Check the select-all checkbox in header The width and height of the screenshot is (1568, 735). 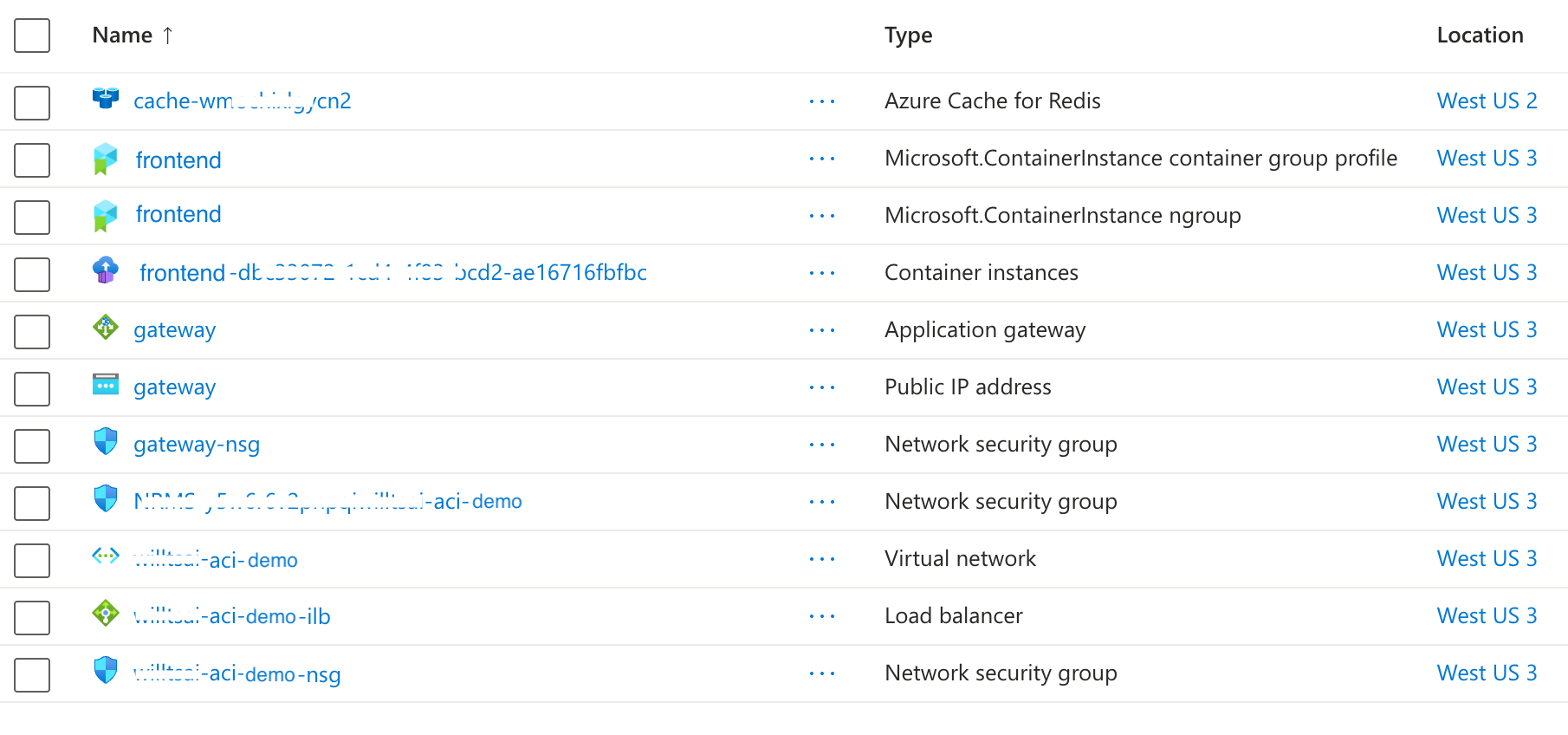[32, 36]
